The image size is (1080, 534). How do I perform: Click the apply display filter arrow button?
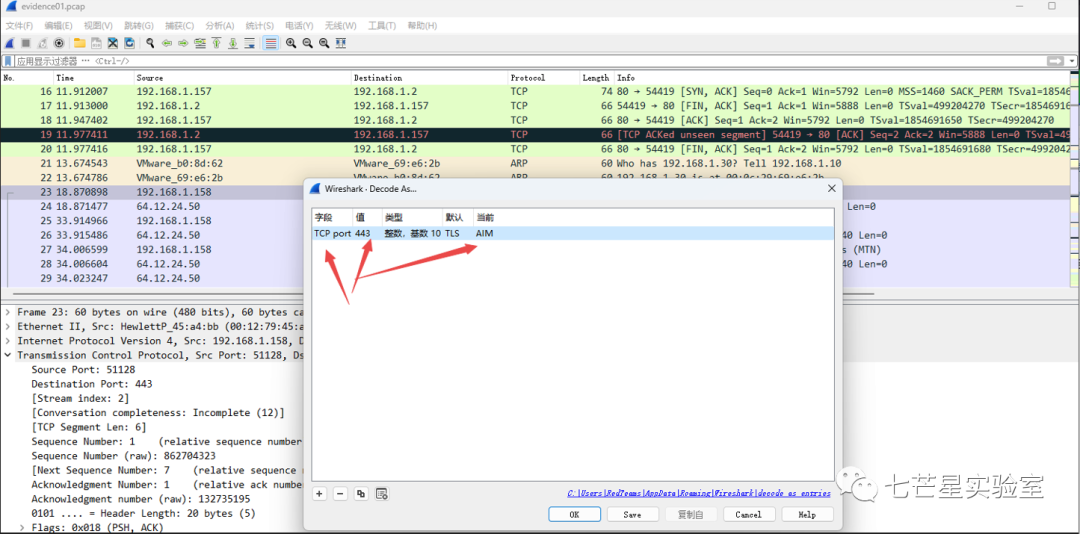(x=1055, y=61)
